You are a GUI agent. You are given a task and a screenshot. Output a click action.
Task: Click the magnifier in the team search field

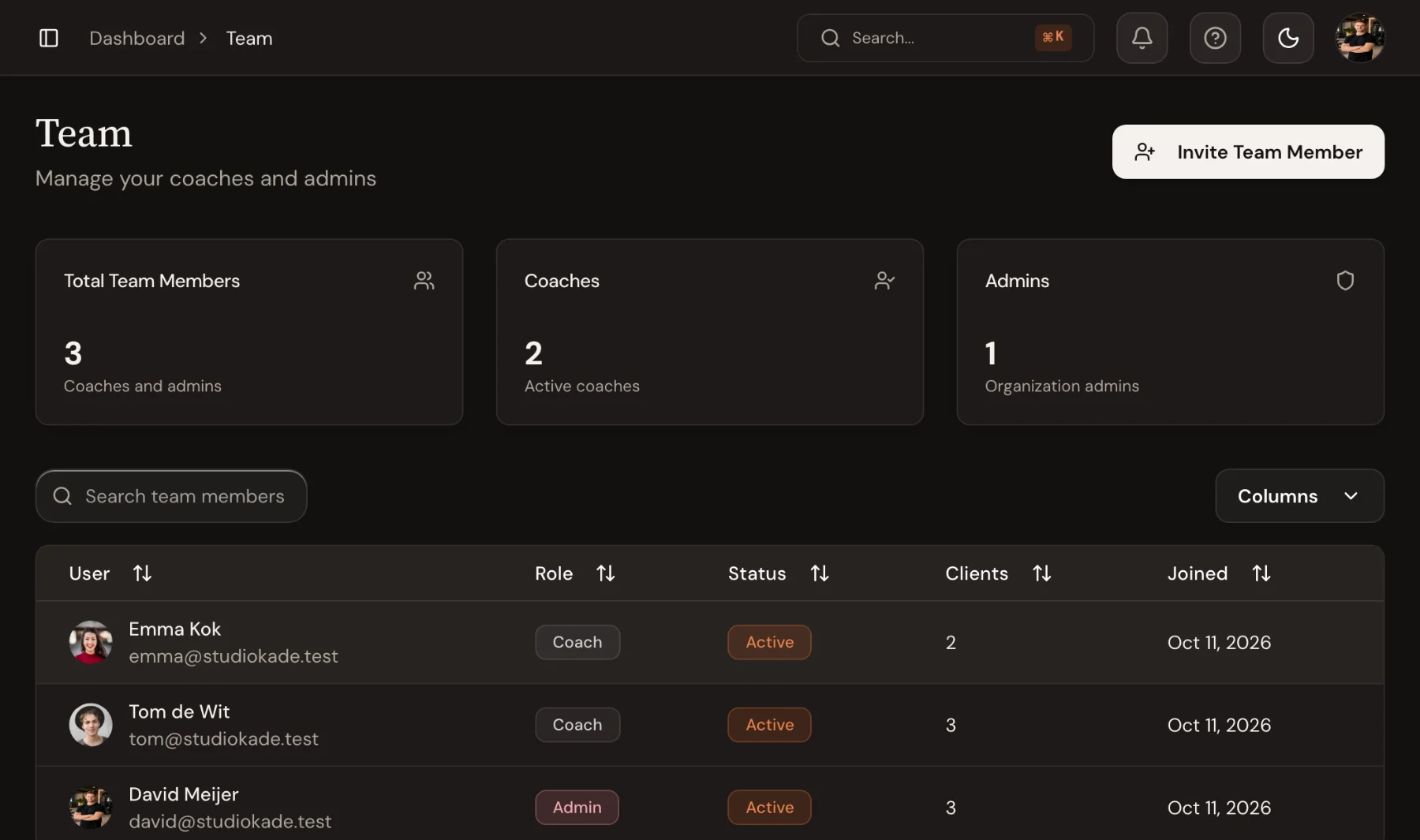tap(62, 496)
